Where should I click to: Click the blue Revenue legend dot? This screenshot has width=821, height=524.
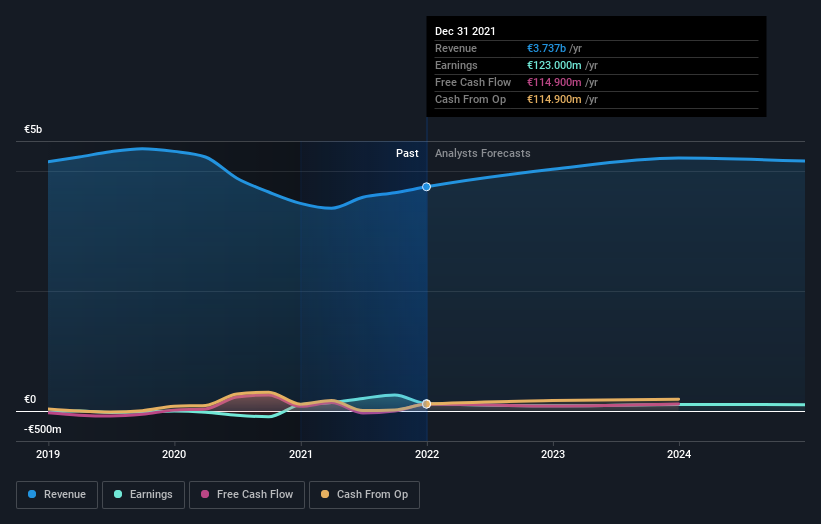(32, 494)
